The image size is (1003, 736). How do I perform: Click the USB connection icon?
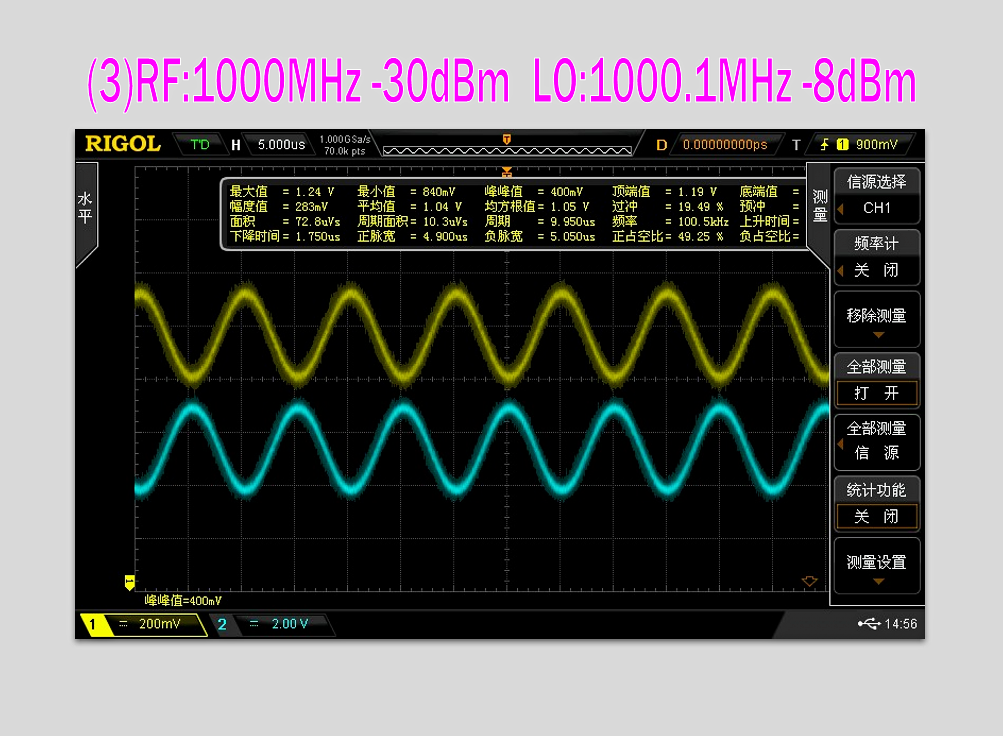click(x=869, y=624)
